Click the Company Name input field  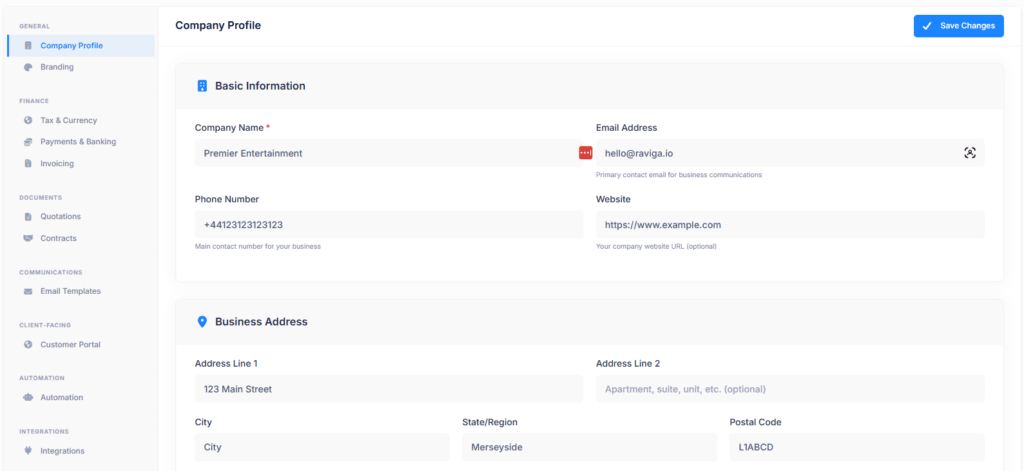389,153
